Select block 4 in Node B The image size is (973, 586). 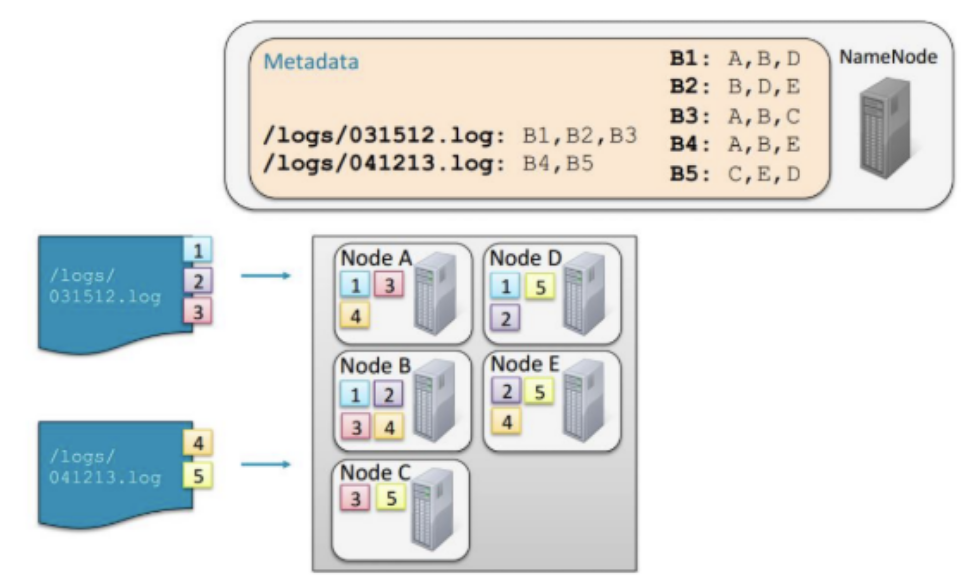pos(388,426)
